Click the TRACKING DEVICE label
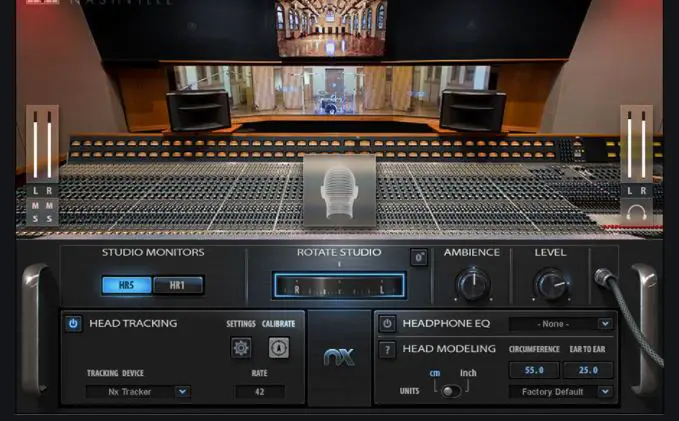 (115, 373)
